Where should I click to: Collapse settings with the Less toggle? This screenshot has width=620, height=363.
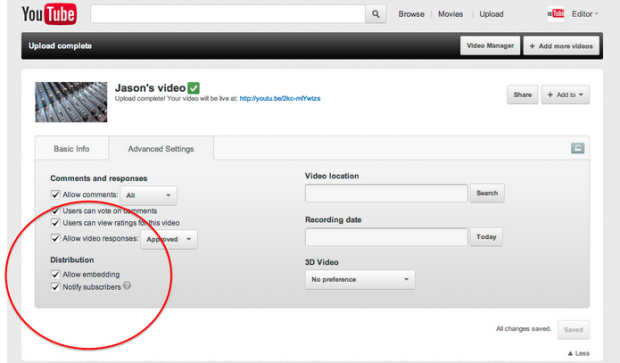pyautogui.click(x=578, y=353)
